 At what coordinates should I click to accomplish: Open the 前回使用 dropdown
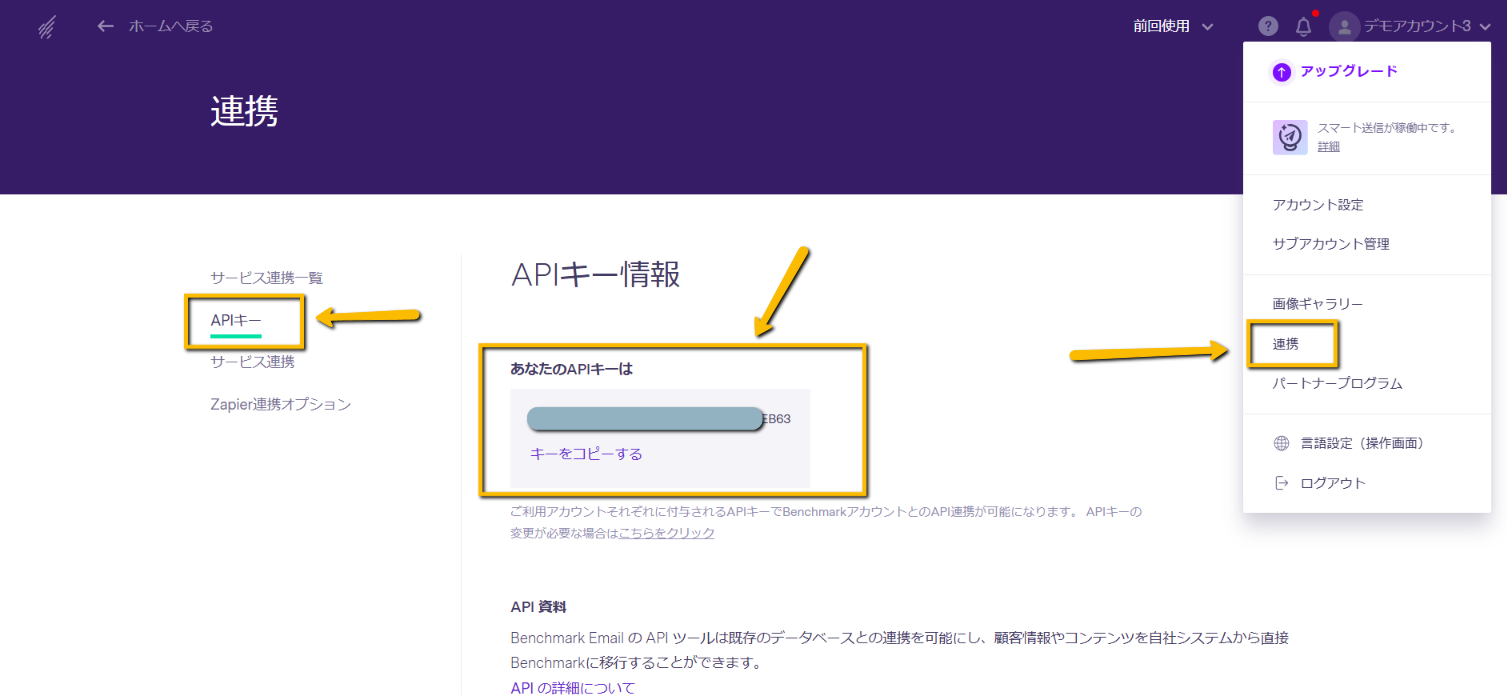pos(1173,26)
